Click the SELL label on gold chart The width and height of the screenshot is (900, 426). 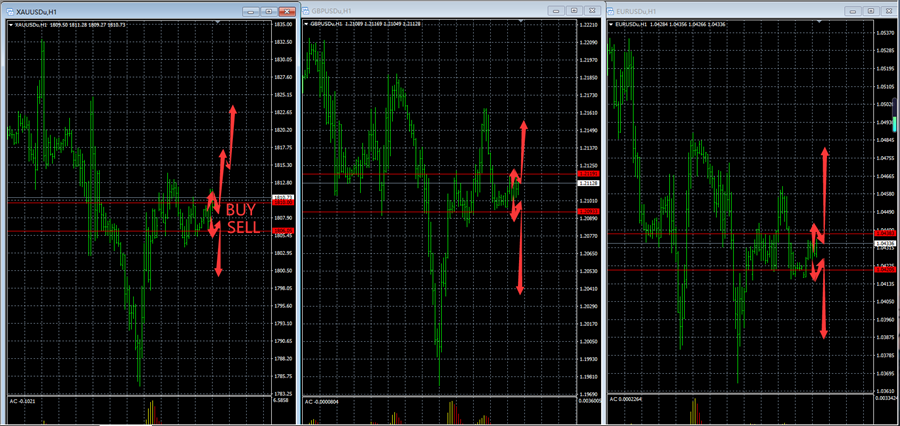coord(242,228)
